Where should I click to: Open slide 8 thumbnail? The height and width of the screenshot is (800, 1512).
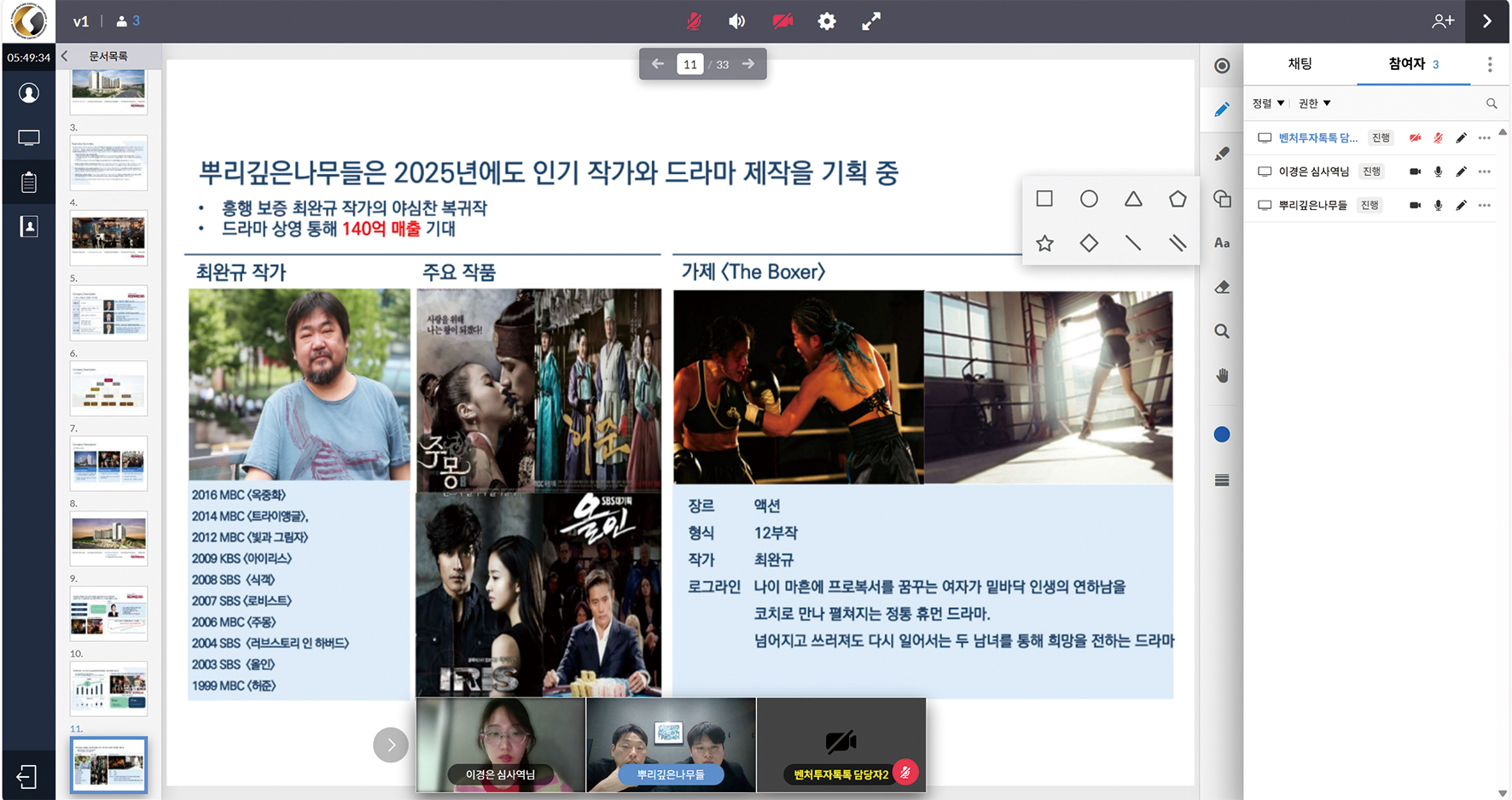[x=108, y=539]
